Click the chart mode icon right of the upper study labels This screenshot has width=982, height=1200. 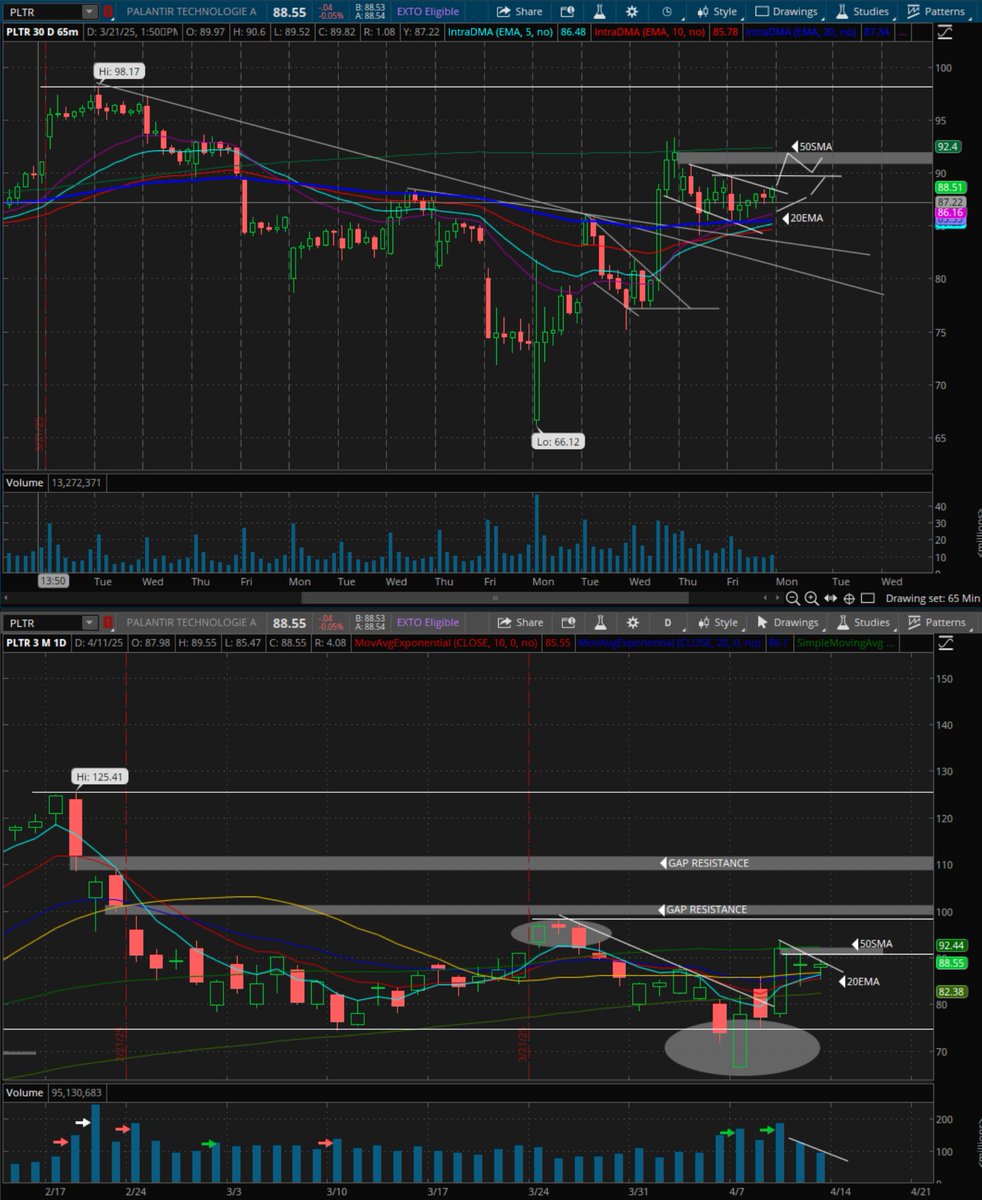point(946,32)
